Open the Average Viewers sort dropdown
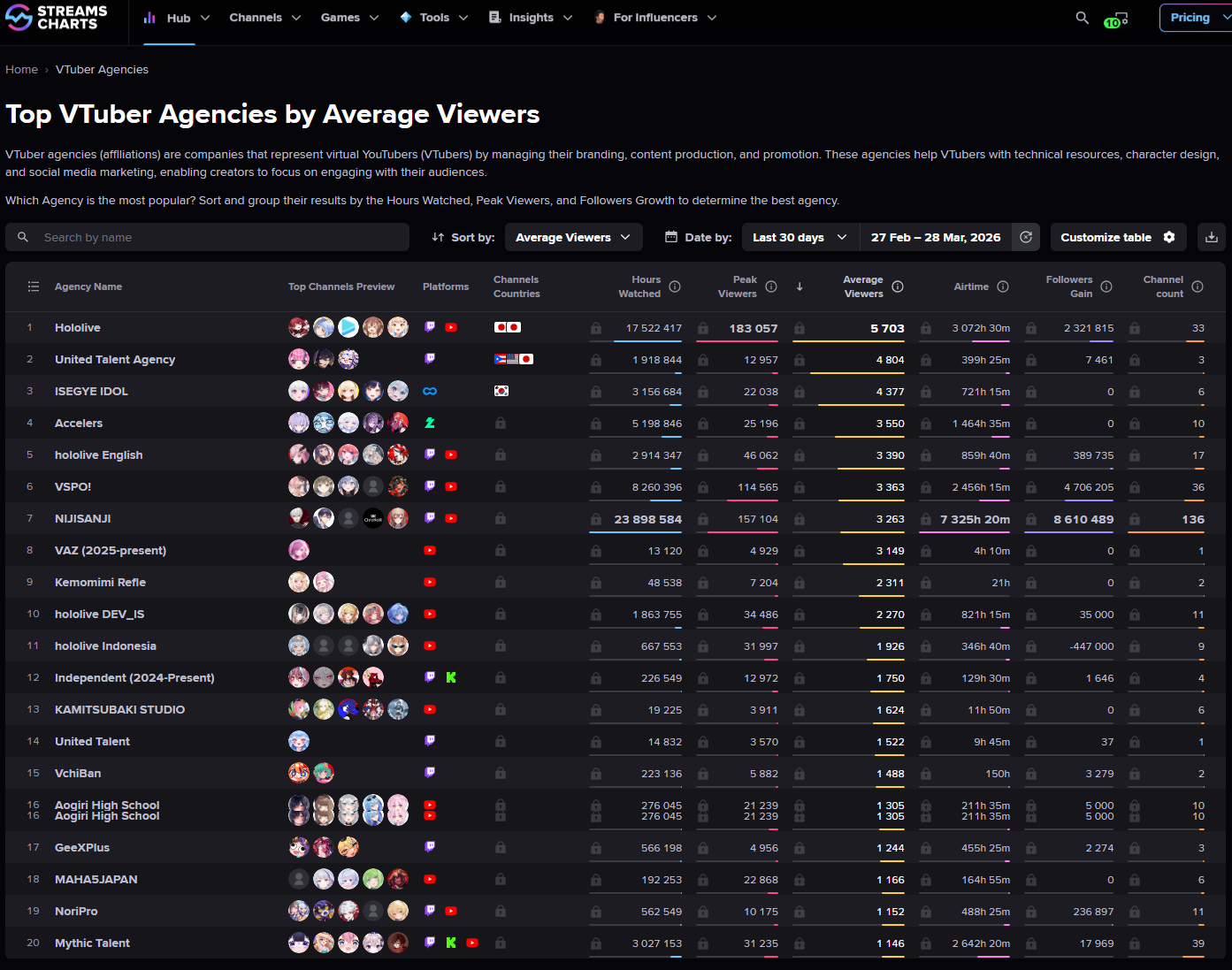This screenshot has width=1232, height=970. click(572, 237)
